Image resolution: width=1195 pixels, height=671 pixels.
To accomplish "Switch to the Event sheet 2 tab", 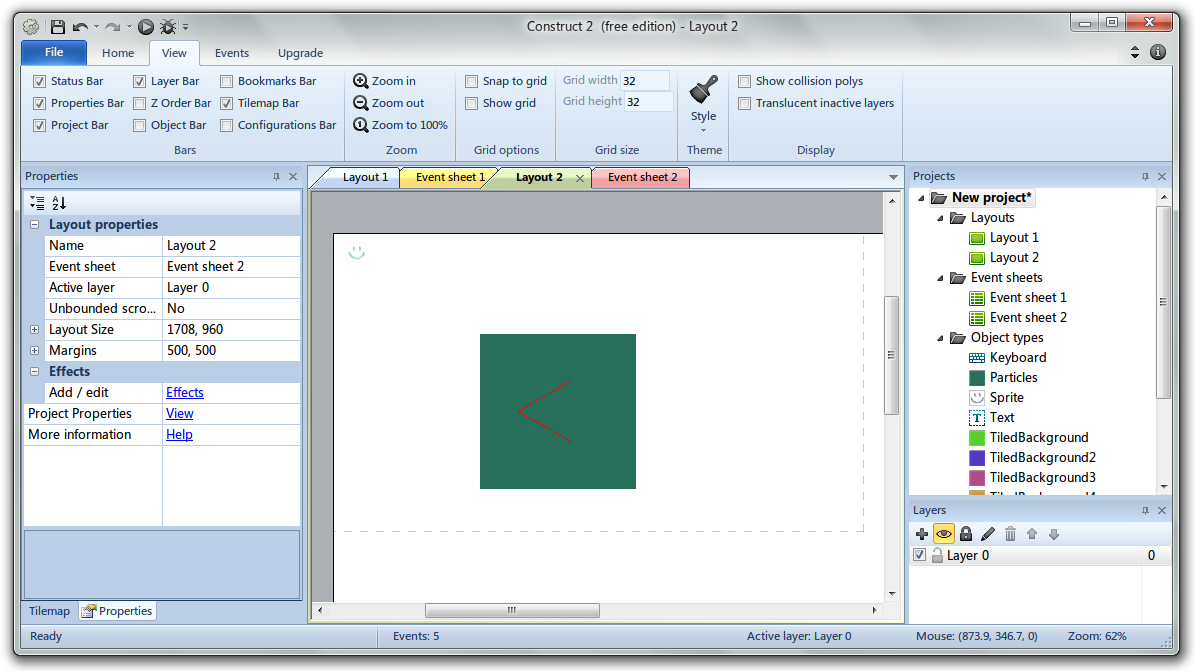I will coord(640,176).
